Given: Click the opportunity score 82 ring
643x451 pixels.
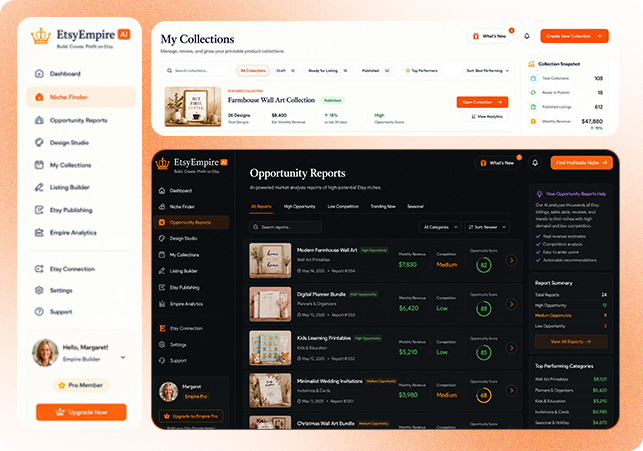Looking at the screenshot, I should point(484,265).
